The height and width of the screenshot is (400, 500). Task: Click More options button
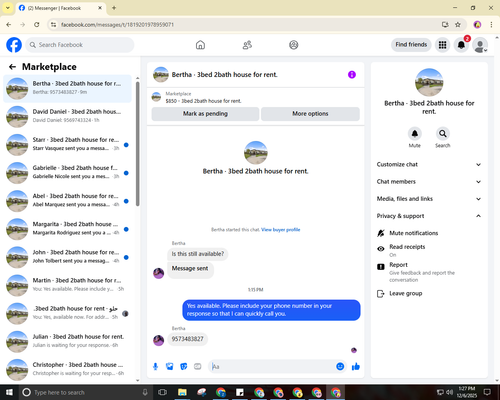[310, 114]
